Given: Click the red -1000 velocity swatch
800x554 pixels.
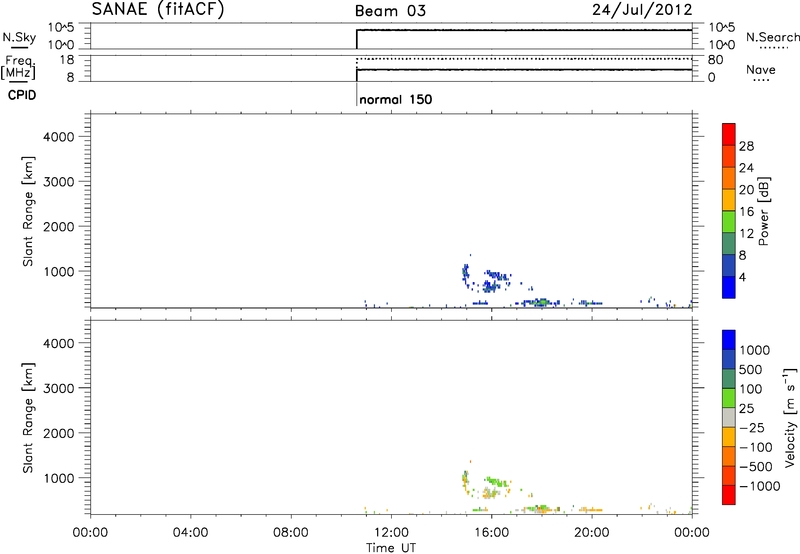Looking at the screenshot, I should (x=729, y=495).
